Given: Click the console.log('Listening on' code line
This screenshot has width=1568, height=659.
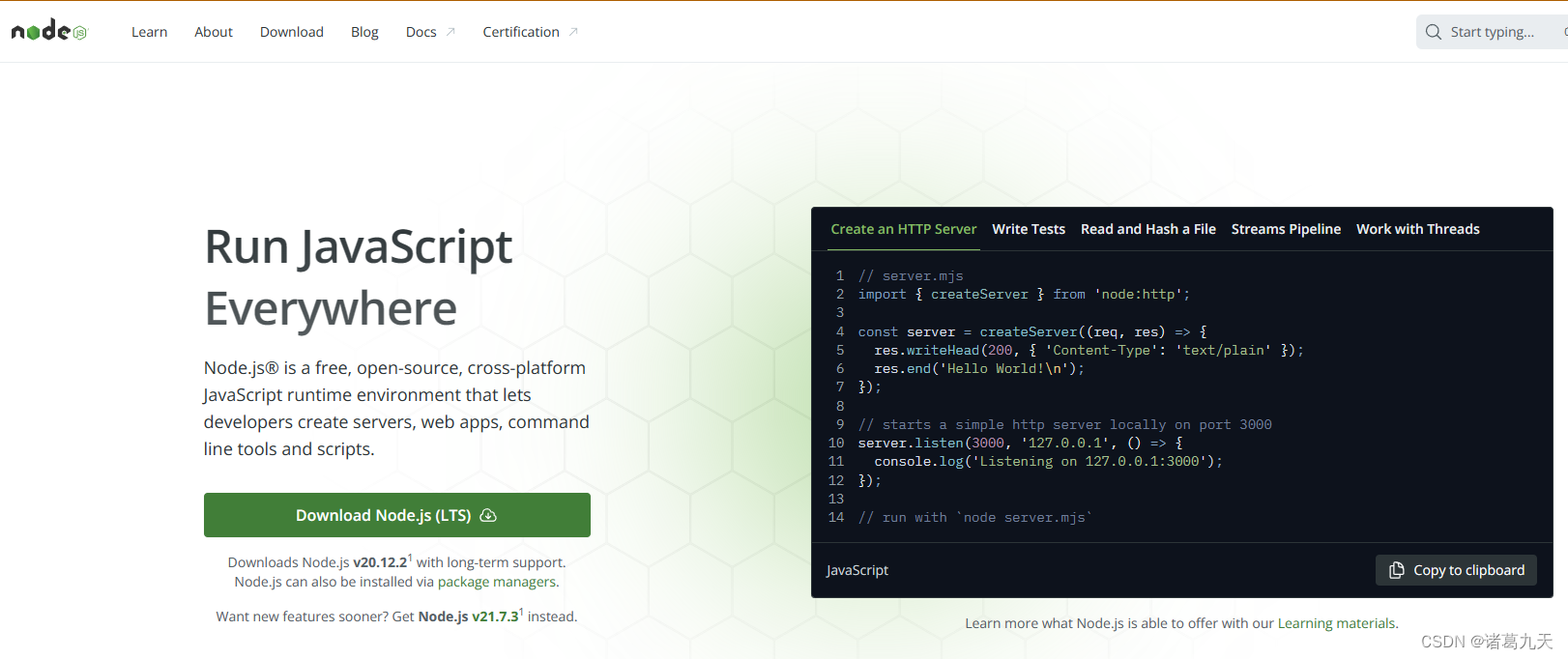Looking at the screenshot, I should point(1049,461).
